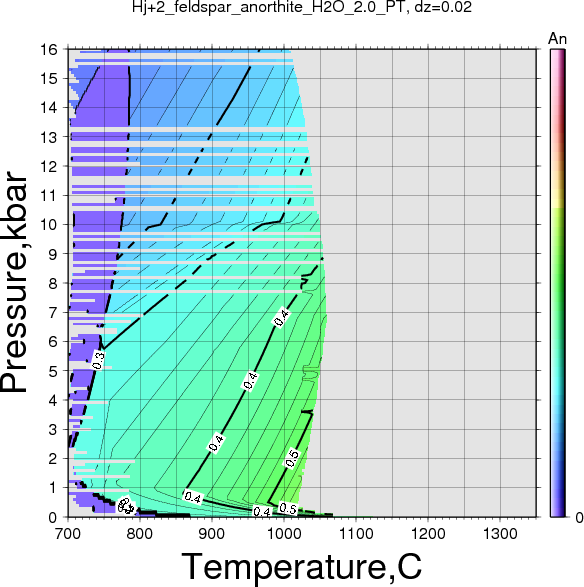The width and height of the screenshot is (584, 587).
Task: Click the An colorbar gradient strip
Action: 557,283
